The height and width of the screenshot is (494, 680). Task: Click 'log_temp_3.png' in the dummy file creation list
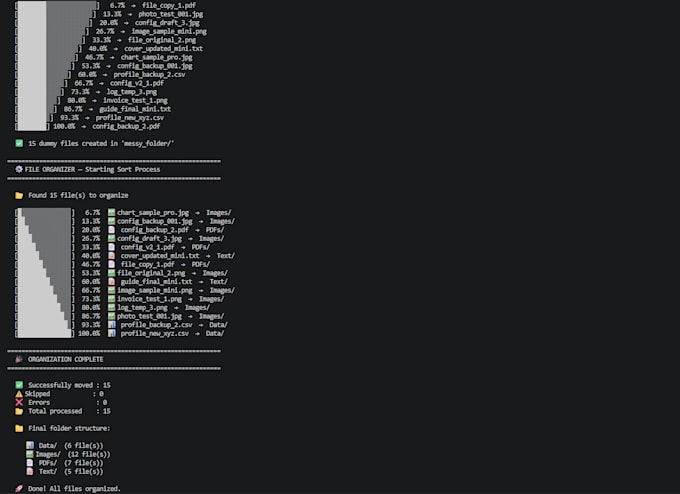[131, 92]
